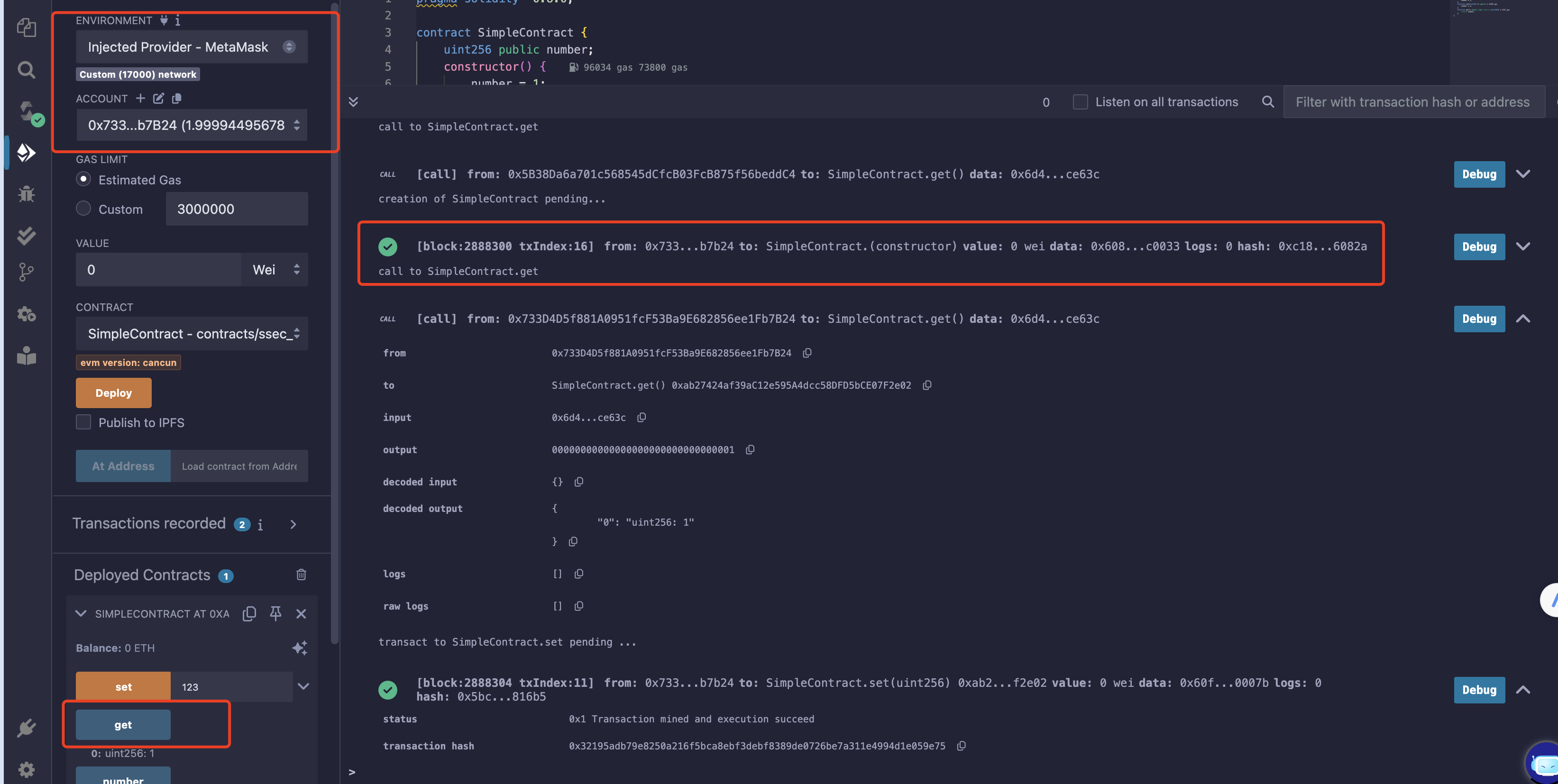Click Debug on the constructor transaction
This screenshot has height=784, width=1558.
click(x=1478, y=246)
